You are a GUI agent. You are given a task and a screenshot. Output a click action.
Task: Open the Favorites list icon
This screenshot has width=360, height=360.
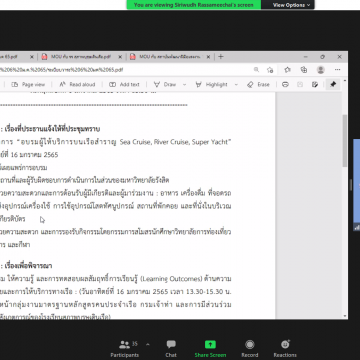point(287,70)
